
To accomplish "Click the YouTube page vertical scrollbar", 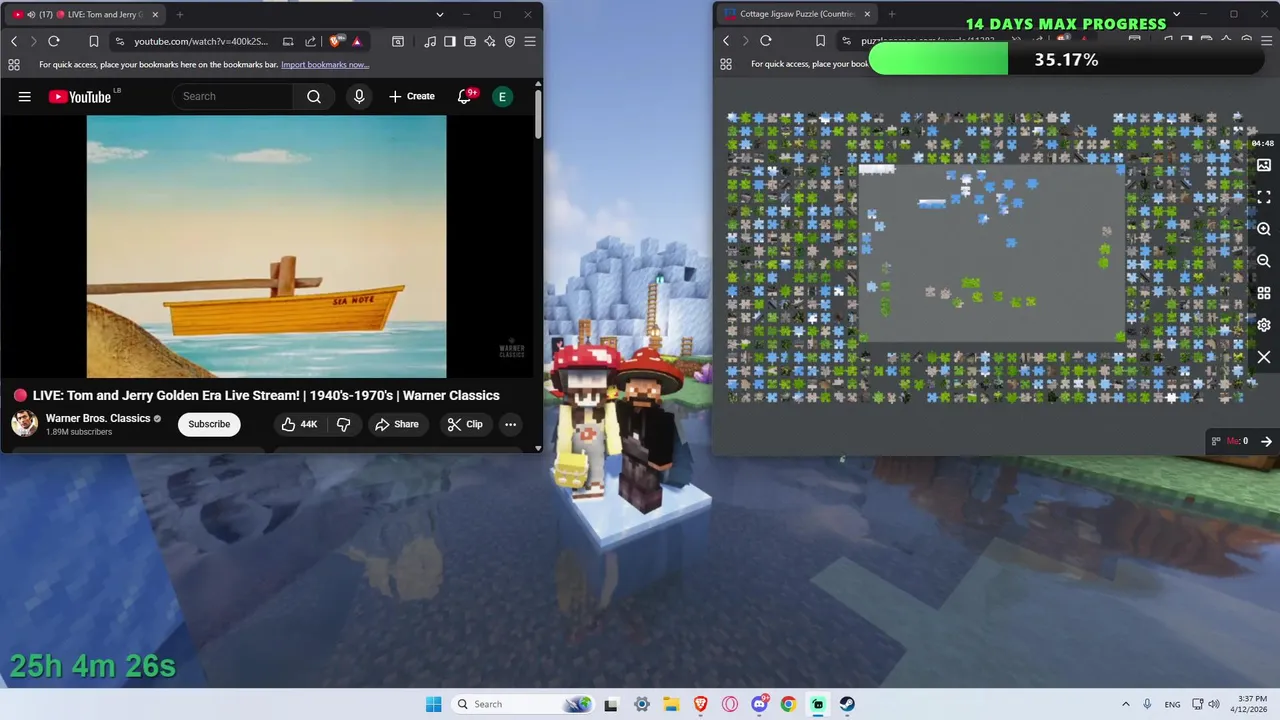I will 538,115.
